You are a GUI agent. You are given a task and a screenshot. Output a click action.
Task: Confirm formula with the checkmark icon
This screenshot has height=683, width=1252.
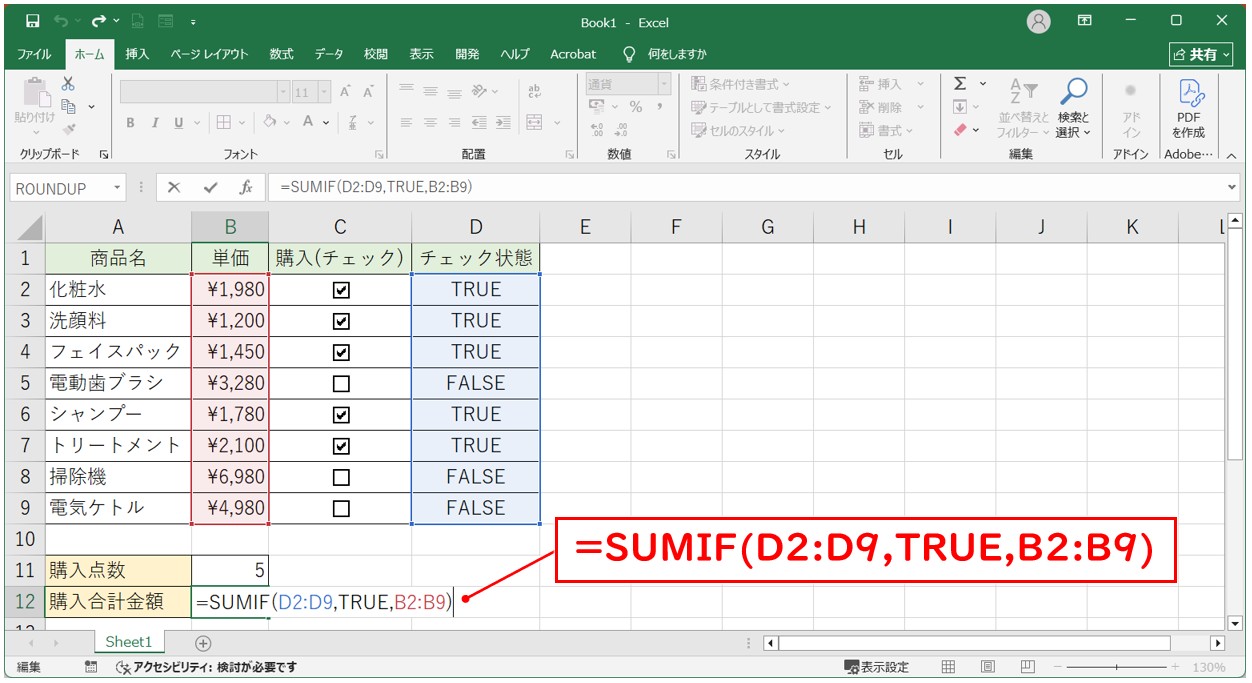210,187
